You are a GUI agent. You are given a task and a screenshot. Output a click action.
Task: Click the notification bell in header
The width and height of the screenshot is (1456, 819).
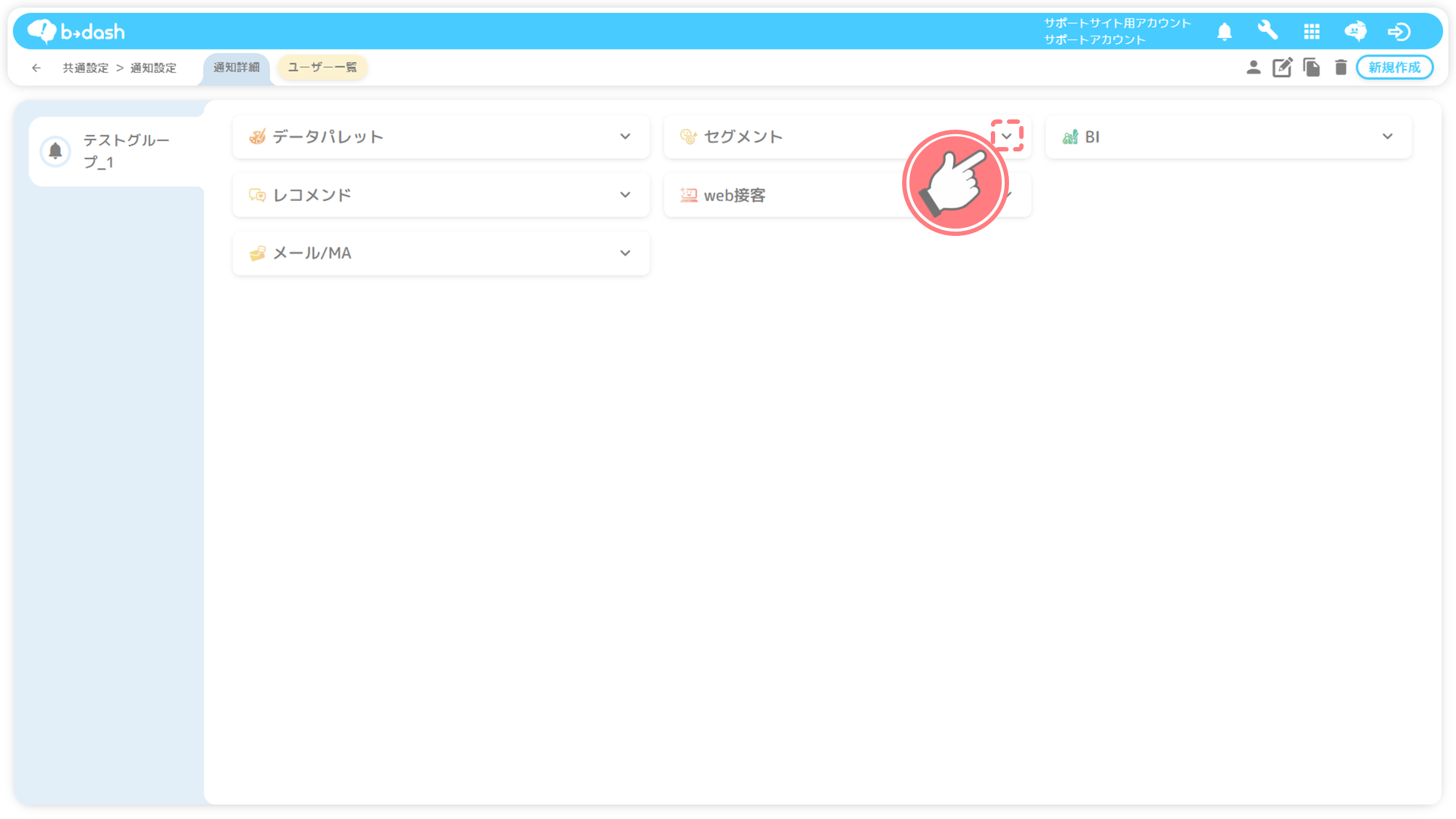tap(1224, 31)
